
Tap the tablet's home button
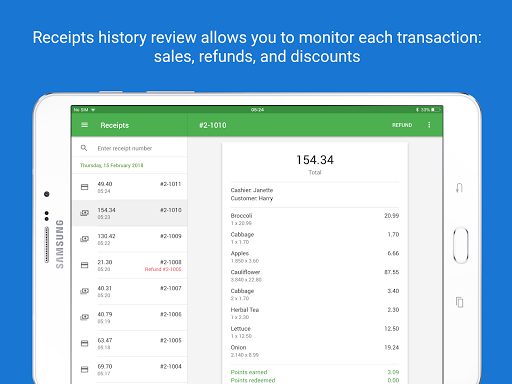[x=461, y=245]
